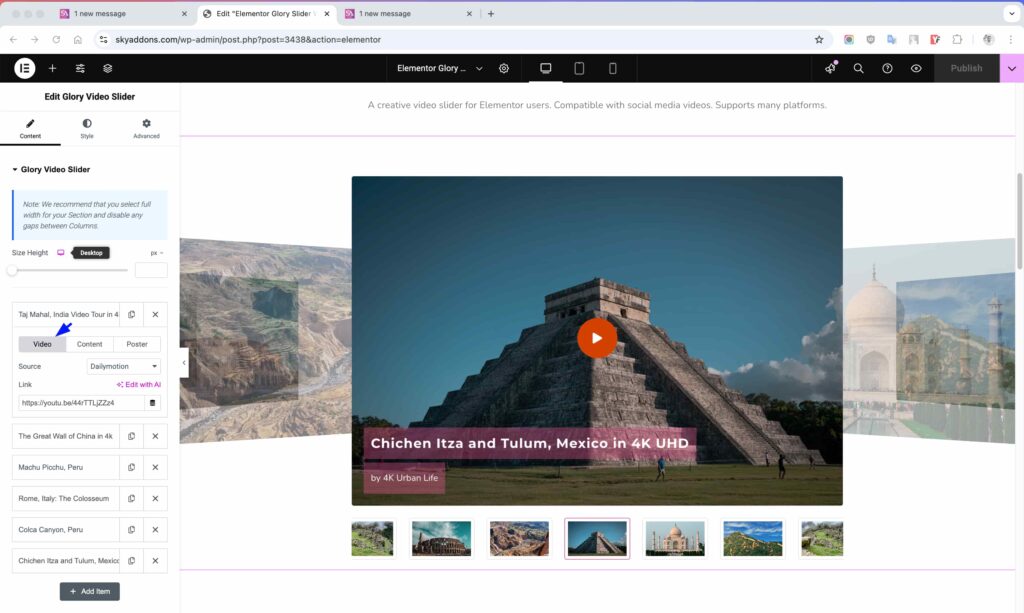Viewport: 1024px width, 613px height.
Task: Select the item's Content tab
Action: point(89,344)
